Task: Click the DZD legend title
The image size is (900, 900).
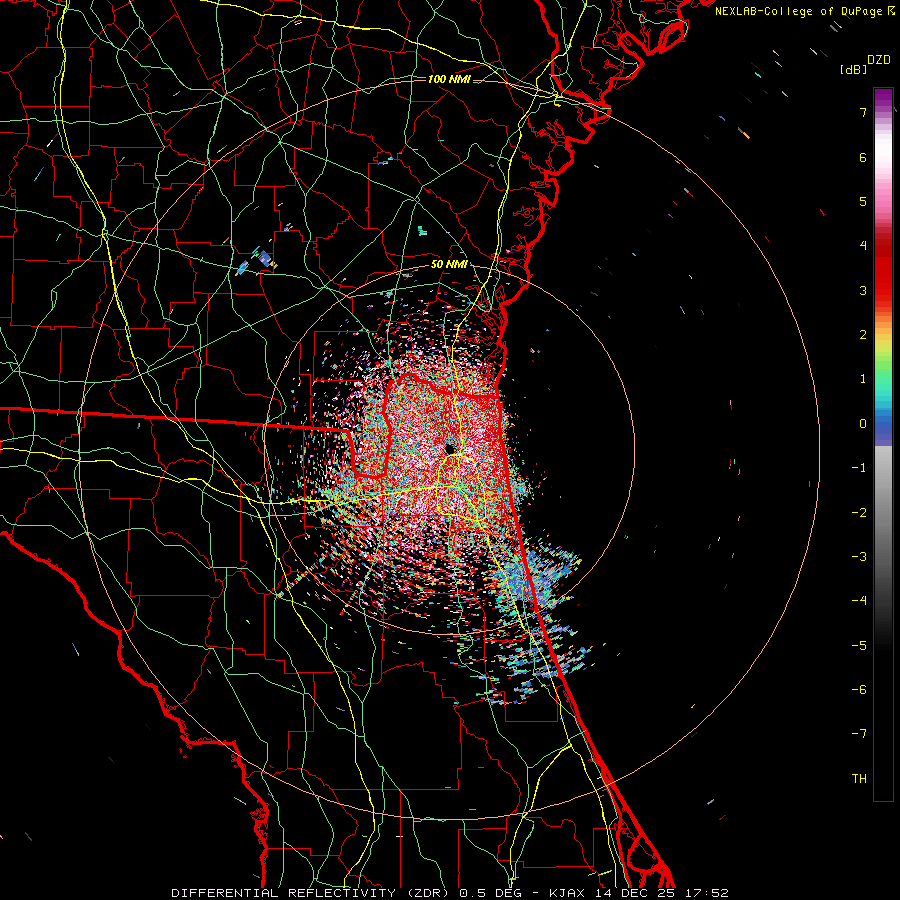Action: point(879,60)
